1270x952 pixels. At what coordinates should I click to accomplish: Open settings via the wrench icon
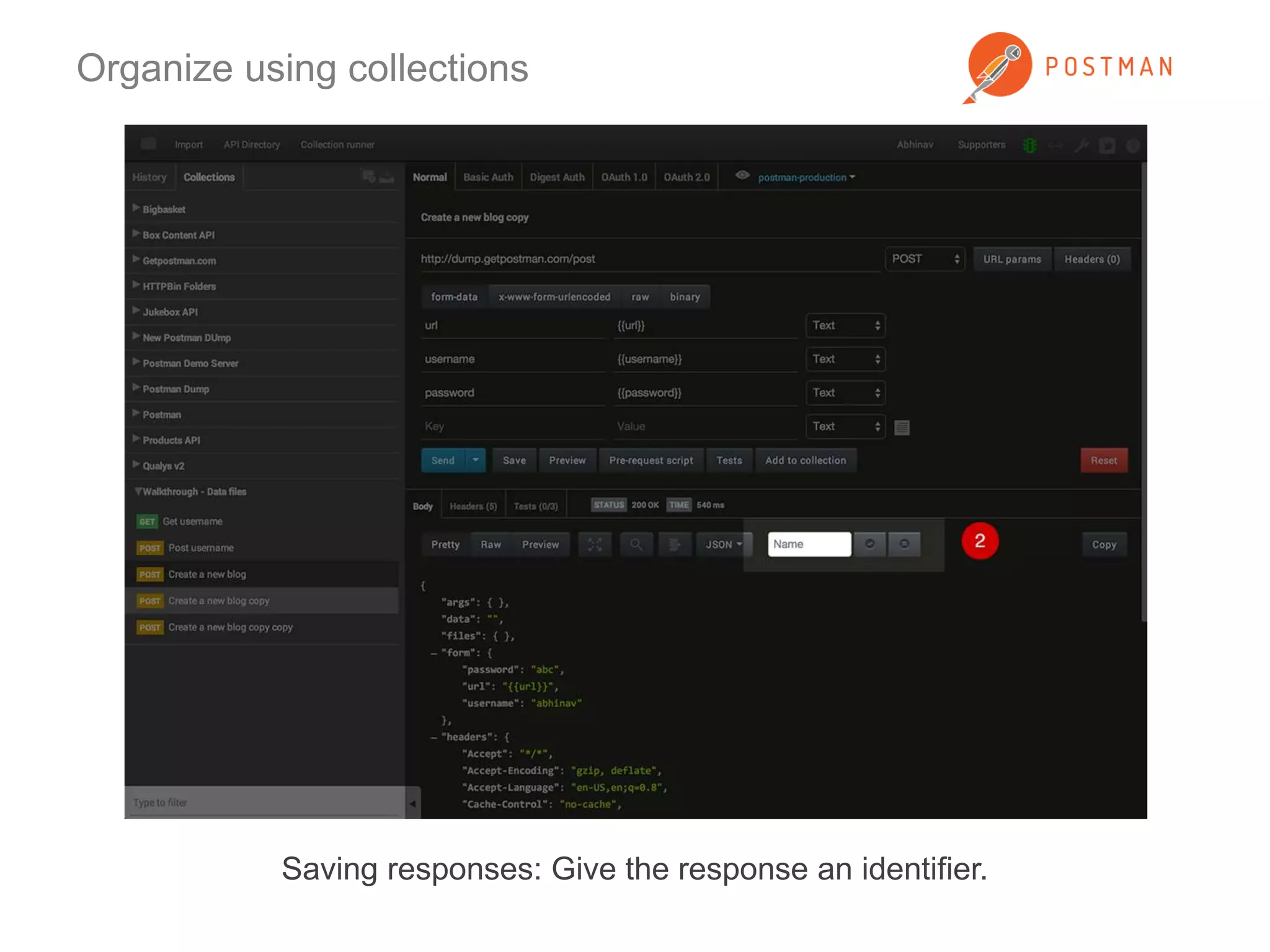[x=1081, y=145]
